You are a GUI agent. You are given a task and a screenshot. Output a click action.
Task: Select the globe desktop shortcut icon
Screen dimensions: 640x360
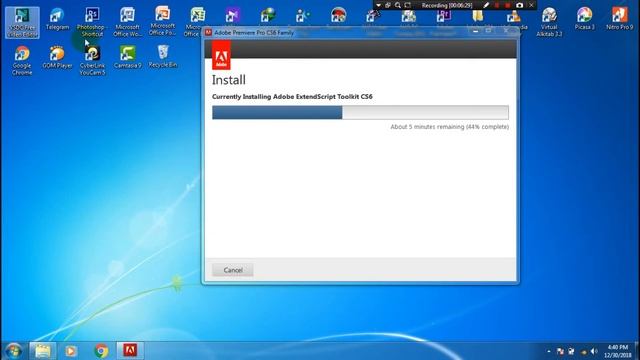[x=268, y=16]
